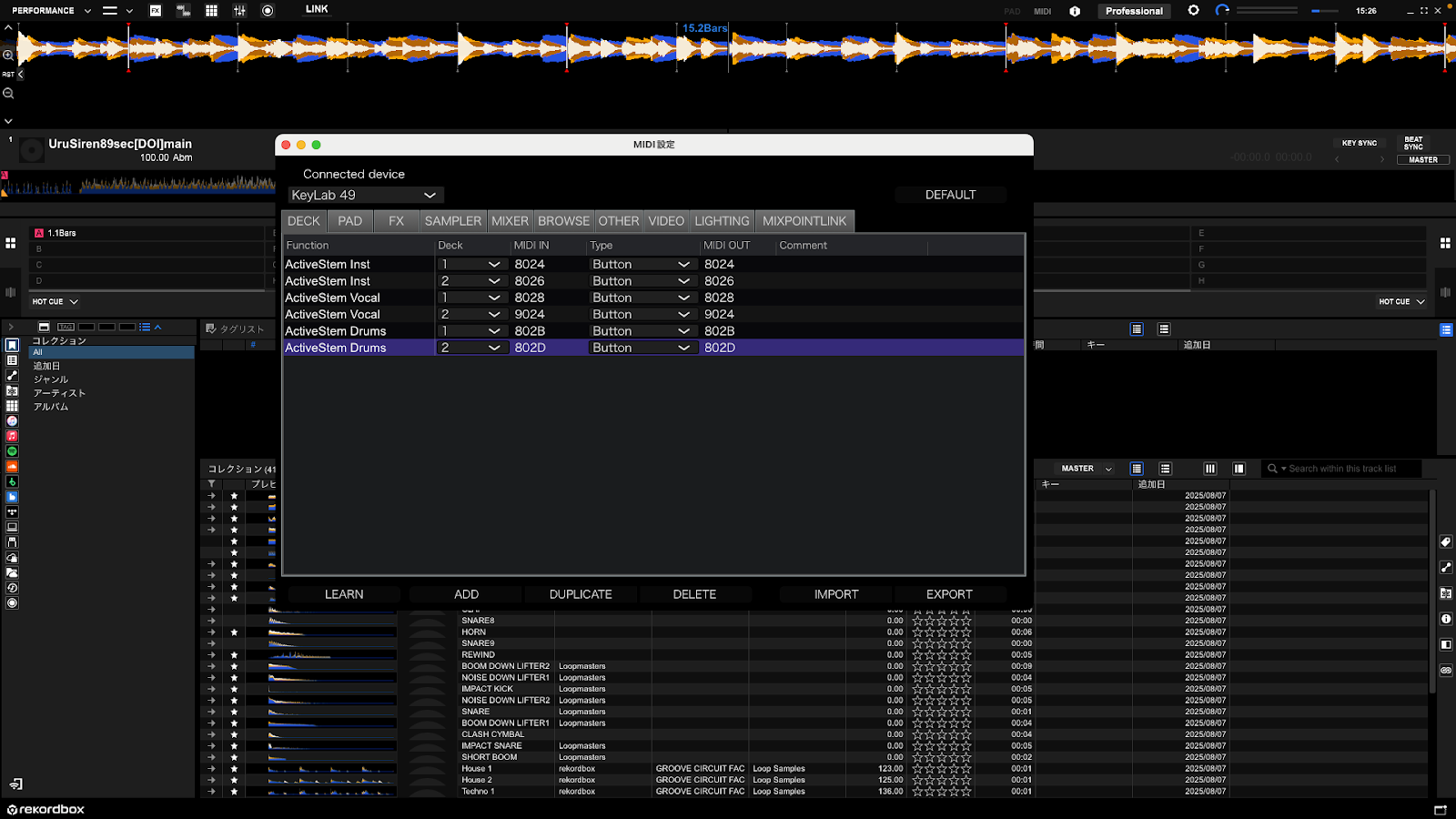Open preferences with the gear icon
Viewport: 1456px width, 819px height.
1194,11
